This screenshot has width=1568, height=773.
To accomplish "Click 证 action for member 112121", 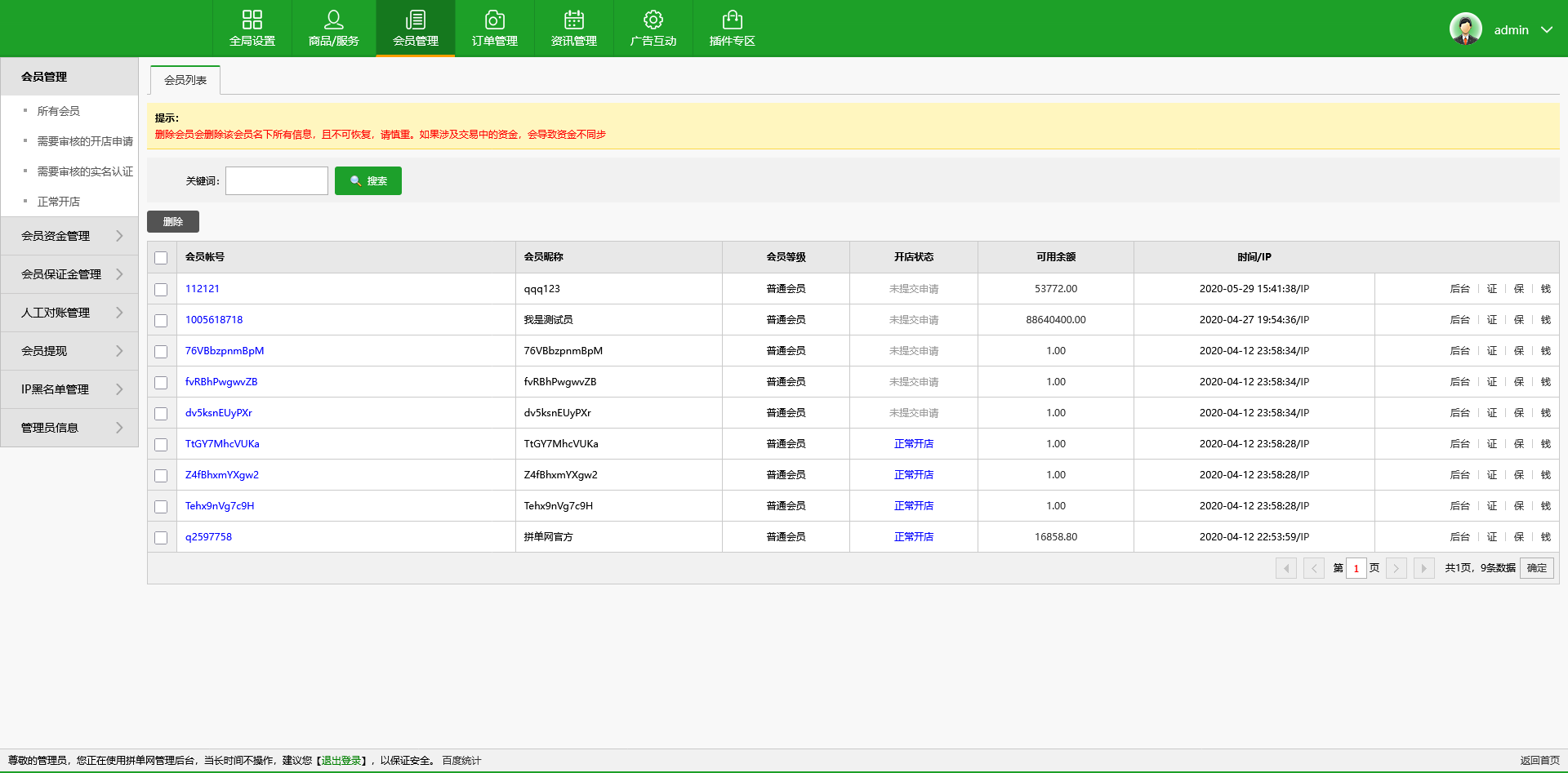I will (x=1492, y=289).
